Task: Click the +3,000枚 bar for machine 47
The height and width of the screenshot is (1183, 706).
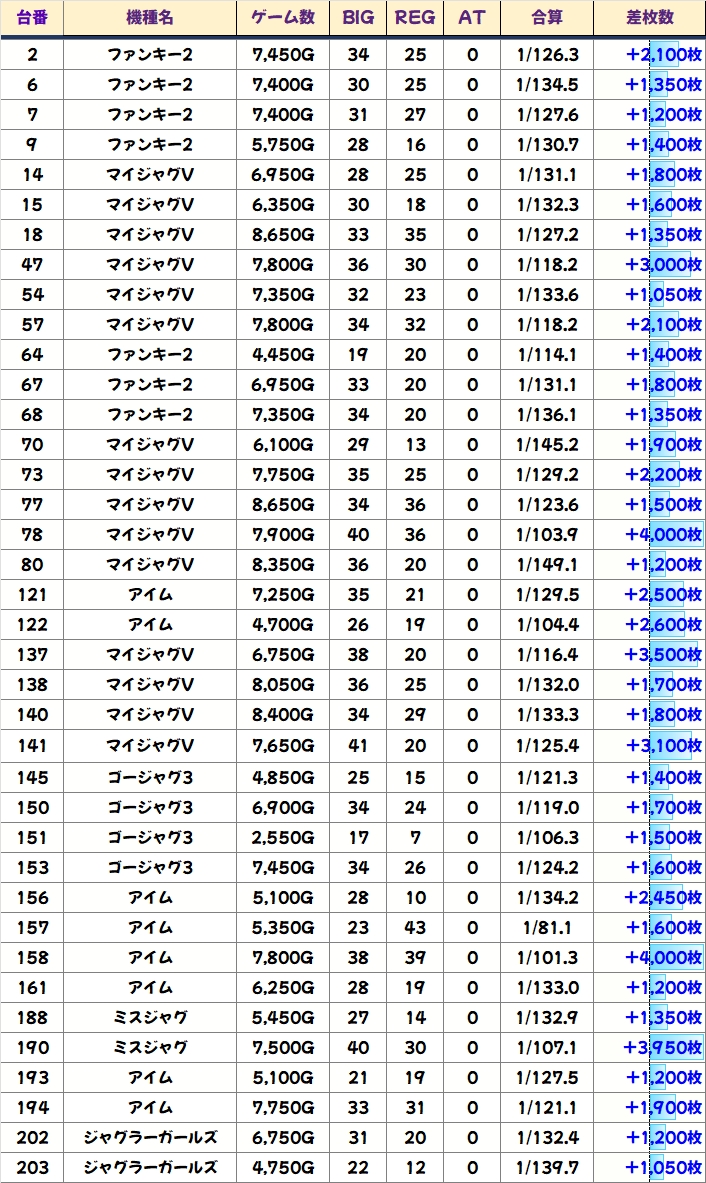Action: coord(662,265)
